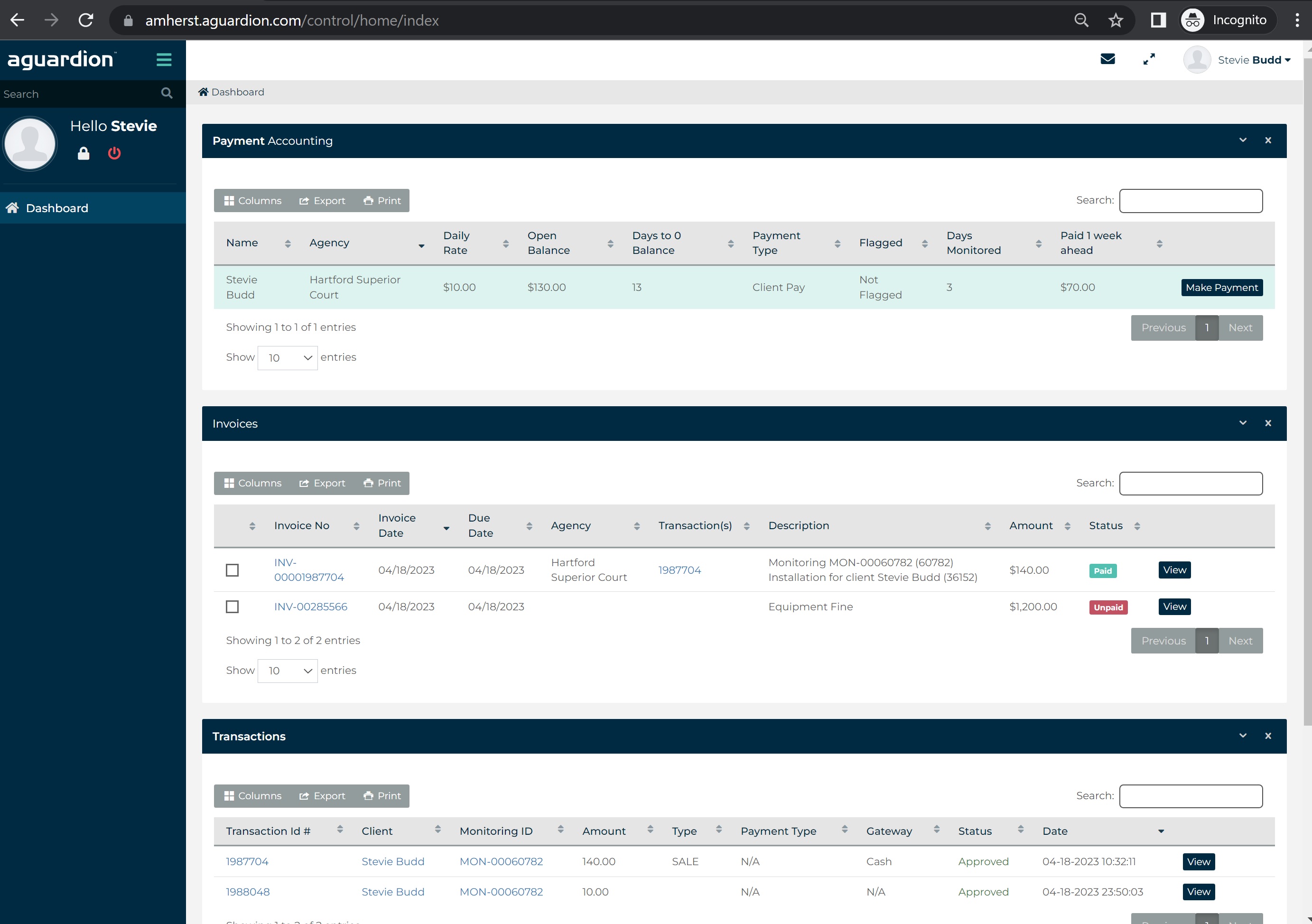Check the box for invoice INV-00001987704
The height and width of the screenshot is (924, 1312).
pos(232,569)
